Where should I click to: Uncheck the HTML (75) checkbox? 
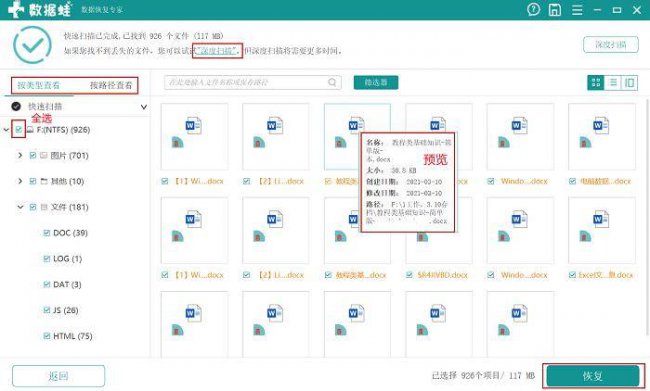tap(47, 336)
